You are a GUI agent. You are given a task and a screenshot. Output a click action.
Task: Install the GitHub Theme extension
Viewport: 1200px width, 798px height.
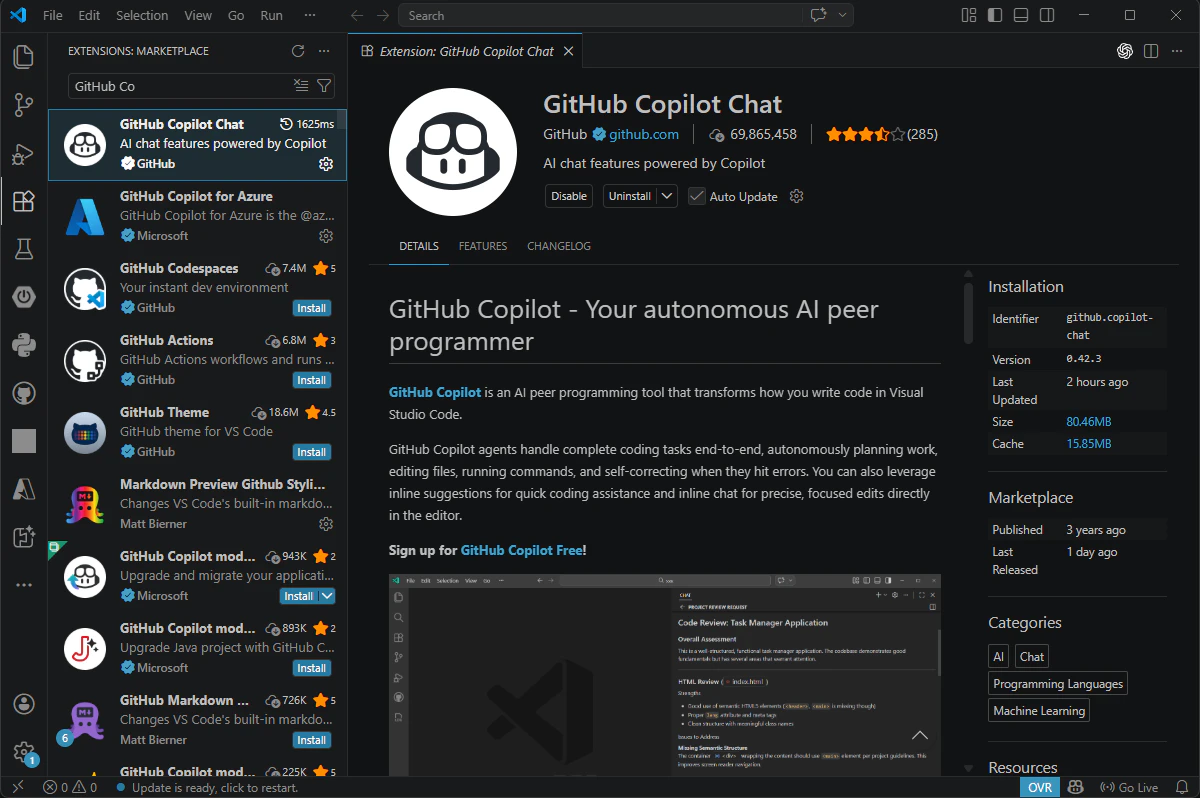coord(312,452)
